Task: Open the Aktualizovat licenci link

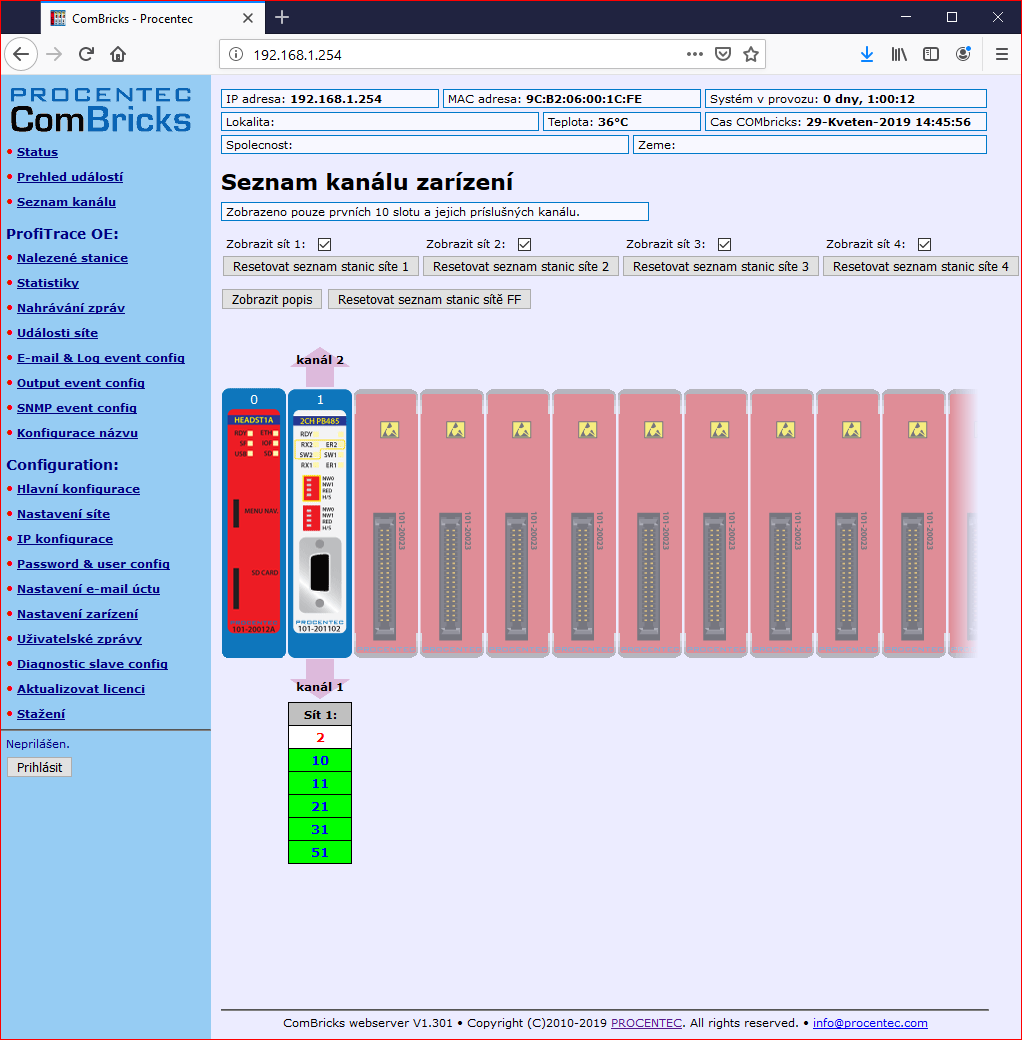Action: pos(81,689)
